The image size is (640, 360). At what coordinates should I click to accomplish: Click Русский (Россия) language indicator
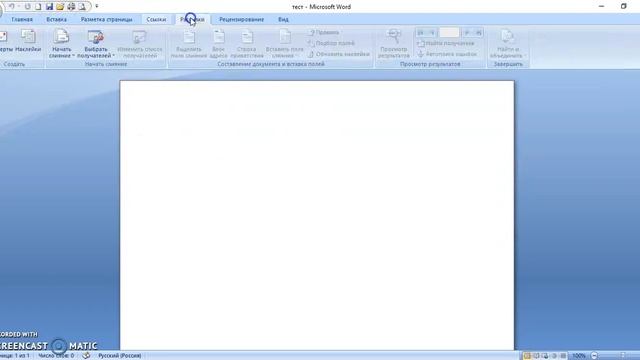pyautogui.click(x=120, y=356)
